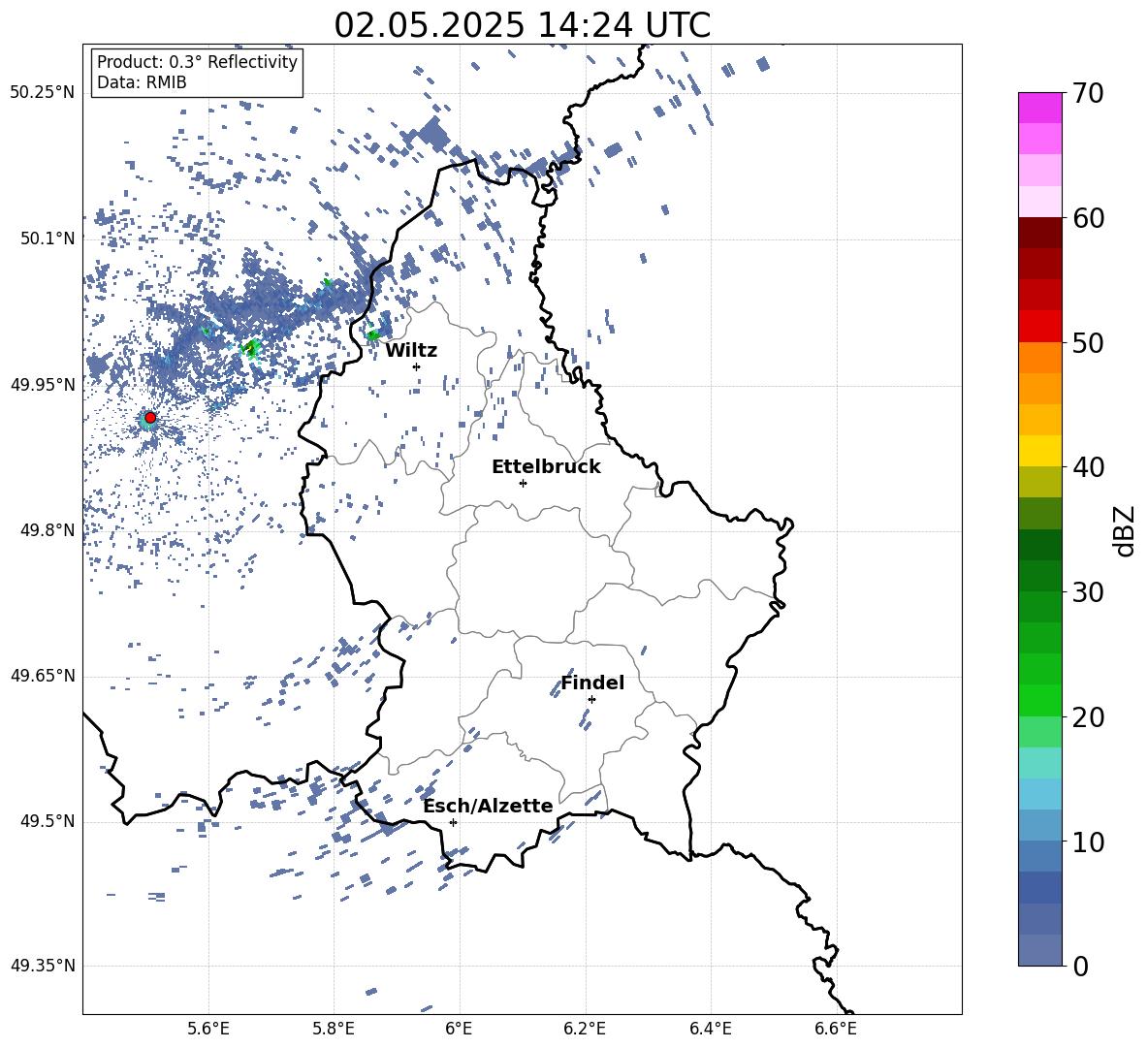Pick the bright red swatch above 50
Image resolution: width=1148 pixels, height=1048 pixels.
[x=1039, y=327]
